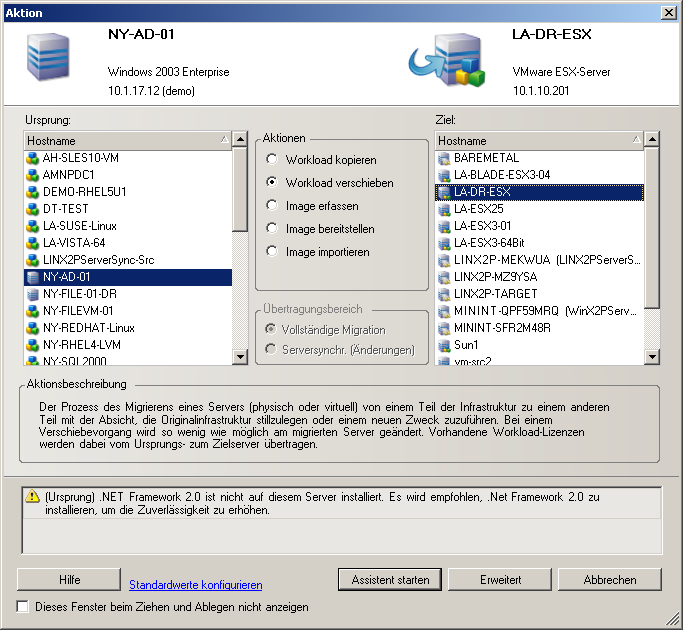Click the large source server icon in header
This screenshot has width=683, height=630.
click(48, 57)
